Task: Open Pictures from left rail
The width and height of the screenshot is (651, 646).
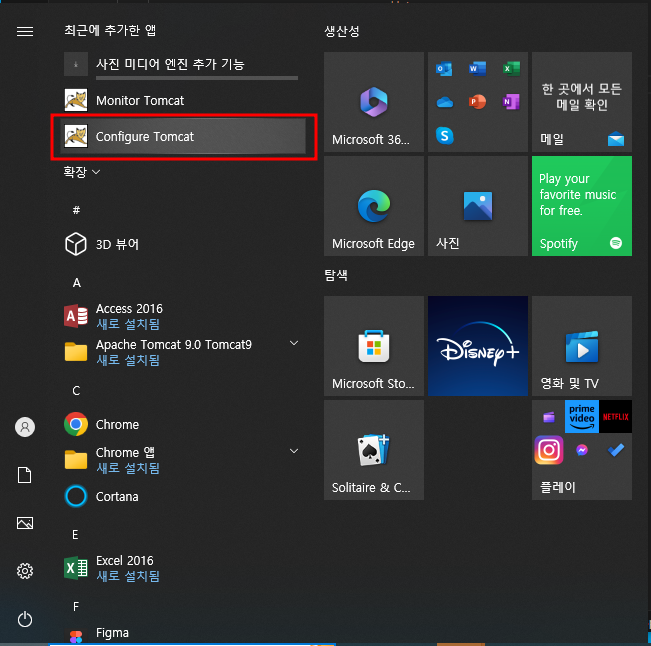Action: pos(25,523)
